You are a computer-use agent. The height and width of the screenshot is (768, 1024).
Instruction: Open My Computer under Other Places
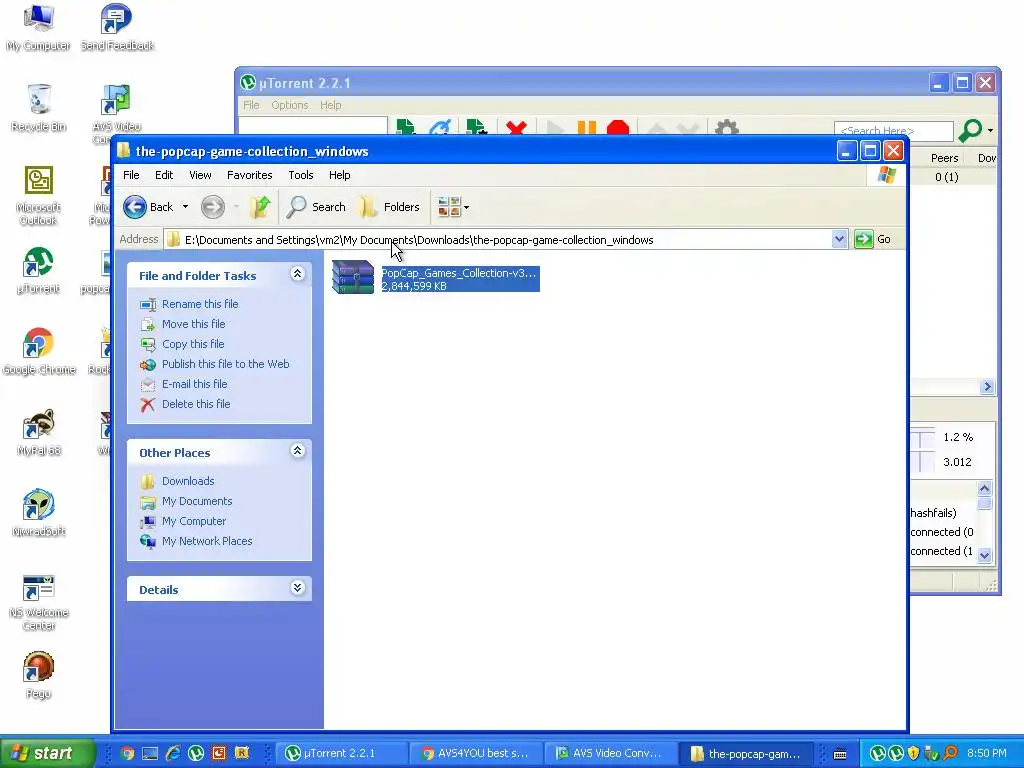coord(194,521)
